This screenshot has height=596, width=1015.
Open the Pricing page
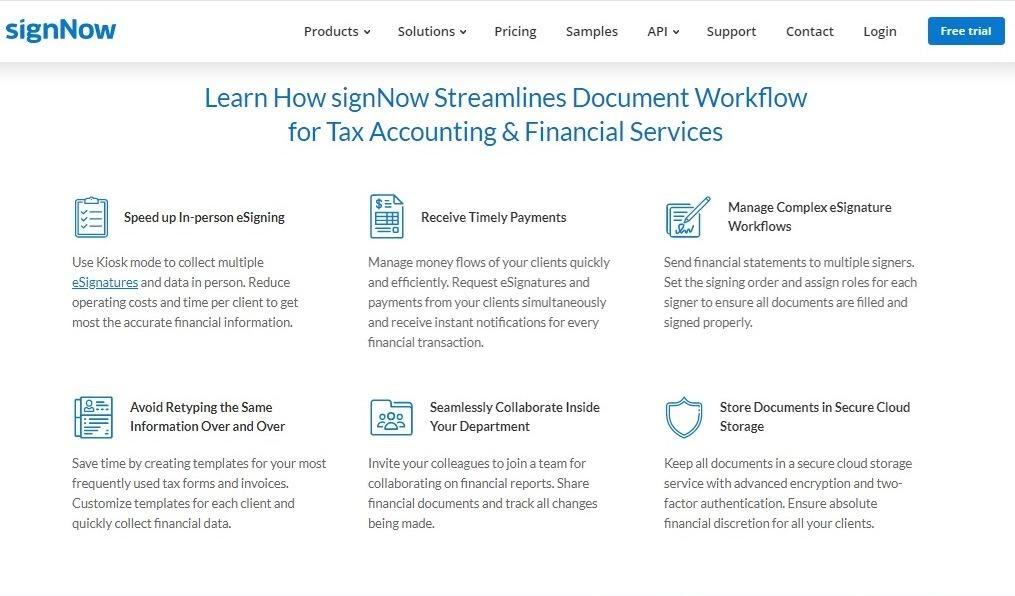pos(515,31)
